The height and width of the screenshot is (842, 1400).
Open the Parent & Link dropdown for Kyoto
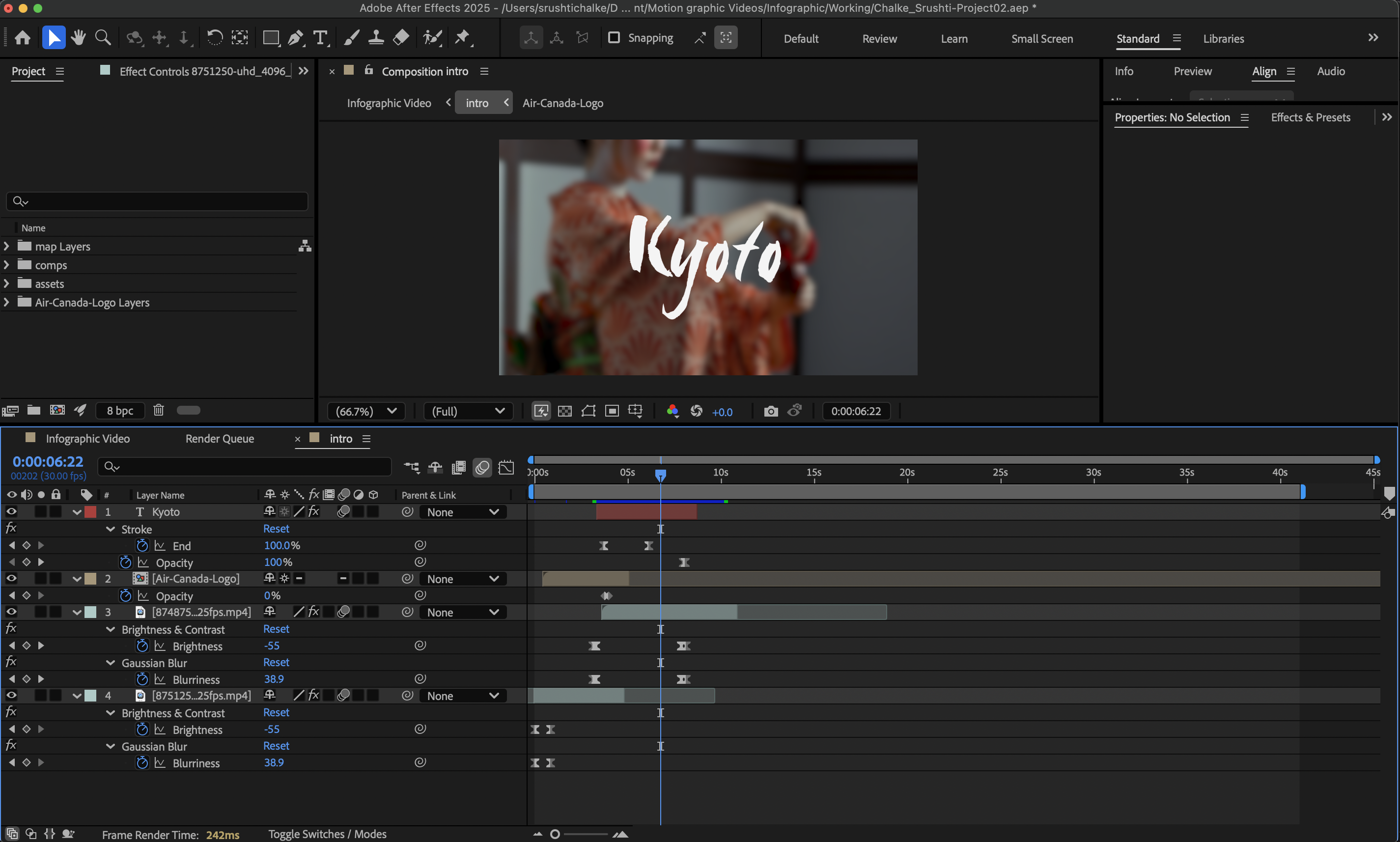pos(462,511)
